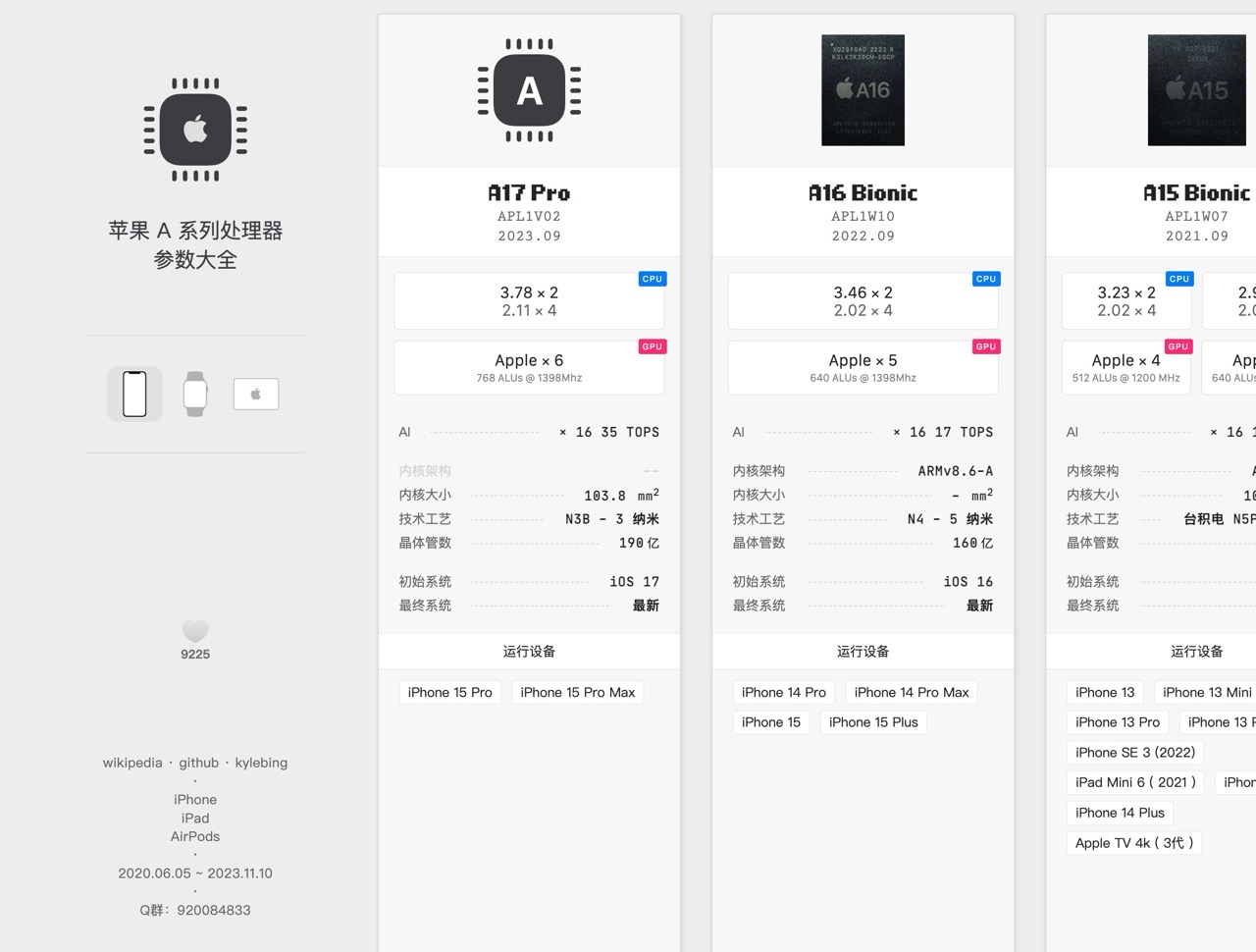Click the A15 Bionic GPU badge
The height and width of the screenshot is (952, 1256).
point(1178,346)
